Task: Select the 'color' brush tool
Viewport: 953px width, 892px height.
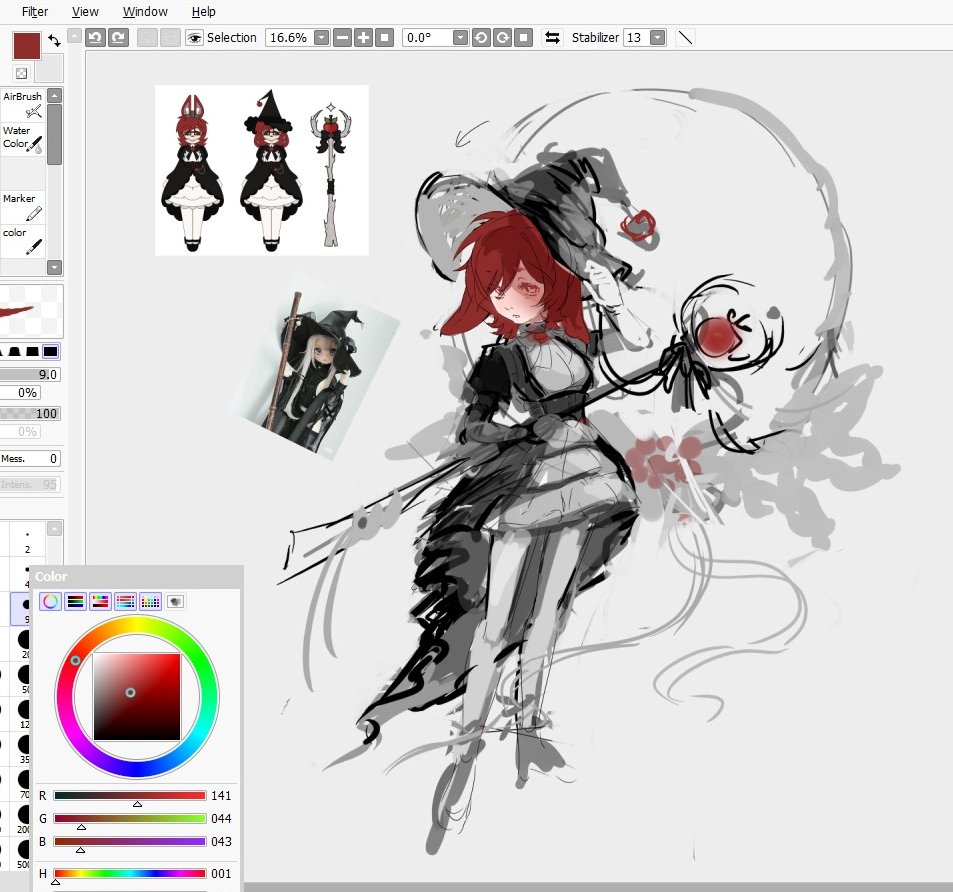Action: 22,241
